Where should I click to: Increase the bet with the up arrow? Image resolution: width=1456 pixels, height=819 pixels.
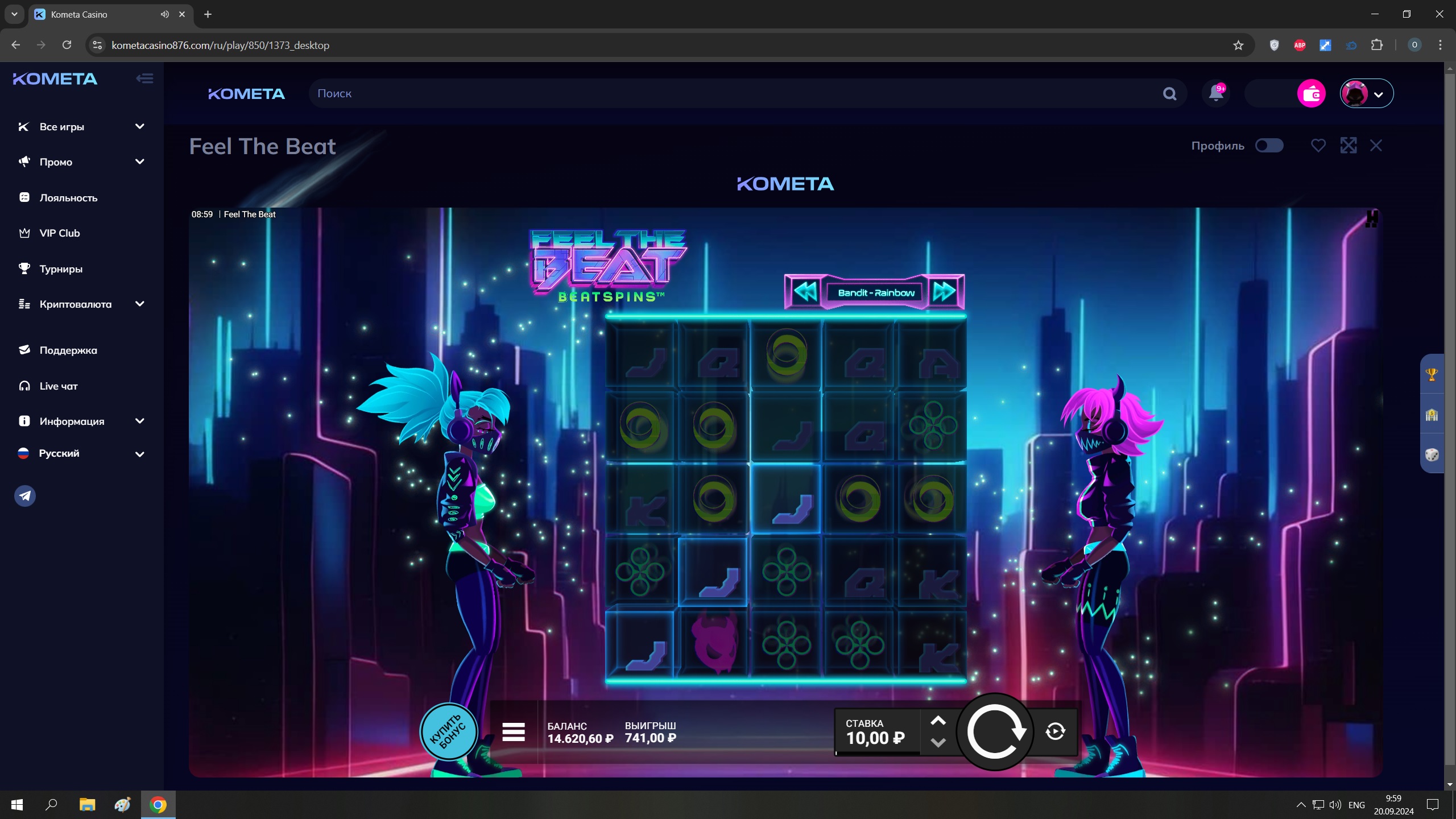click(x=938, y=721)
